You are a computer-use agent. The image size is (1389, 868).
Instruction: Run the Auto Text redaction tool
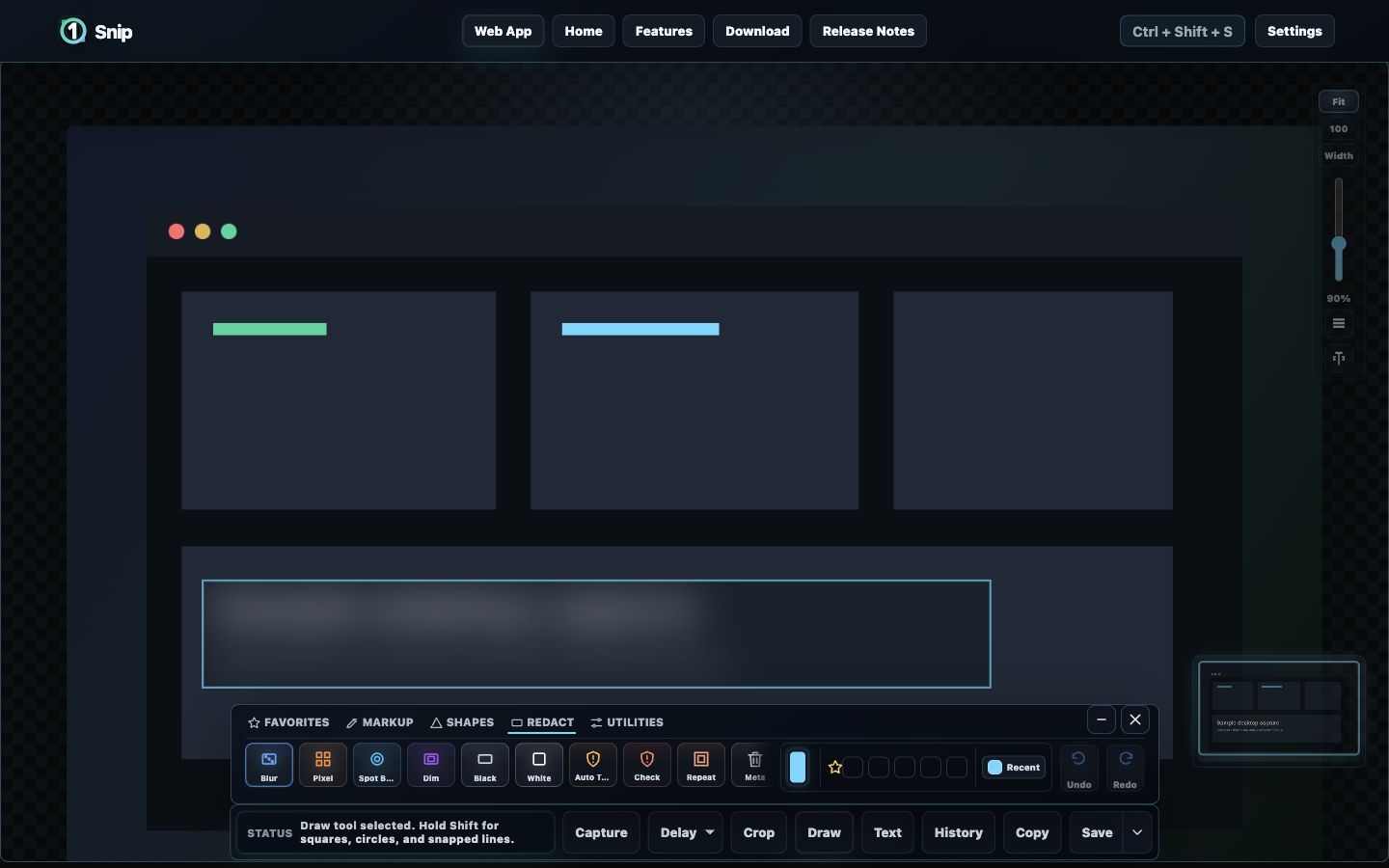tap(593, 765)
